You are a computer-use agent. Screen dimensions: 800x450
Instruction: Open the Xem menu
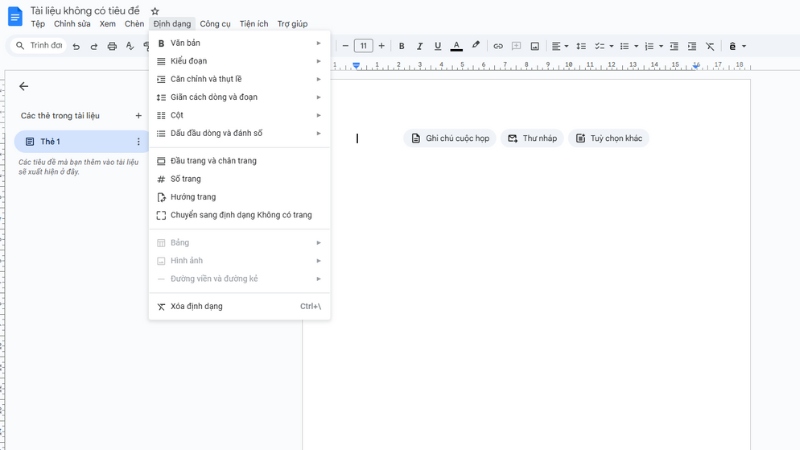[107, 23]
